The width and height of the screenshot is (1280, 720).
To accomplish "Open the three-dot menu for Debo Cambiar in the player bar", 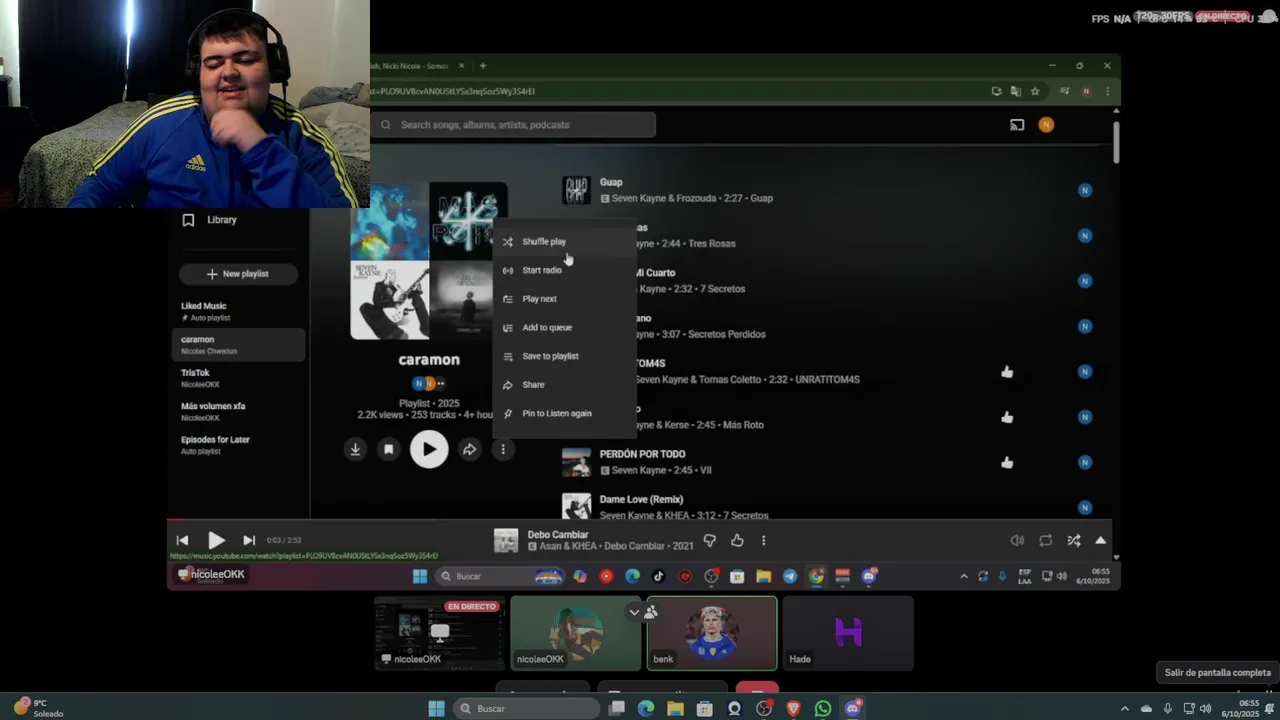I will 763,541.
